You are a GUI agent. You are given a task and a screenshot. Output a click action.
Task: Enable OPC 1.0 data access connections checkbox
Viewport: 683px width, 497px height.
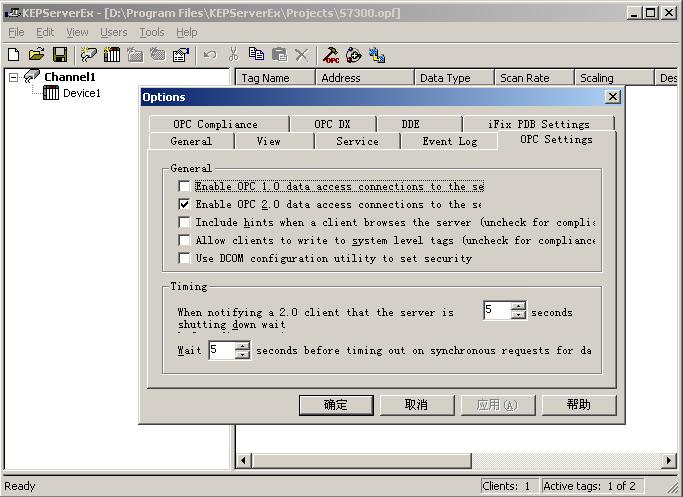coord(184,186)
